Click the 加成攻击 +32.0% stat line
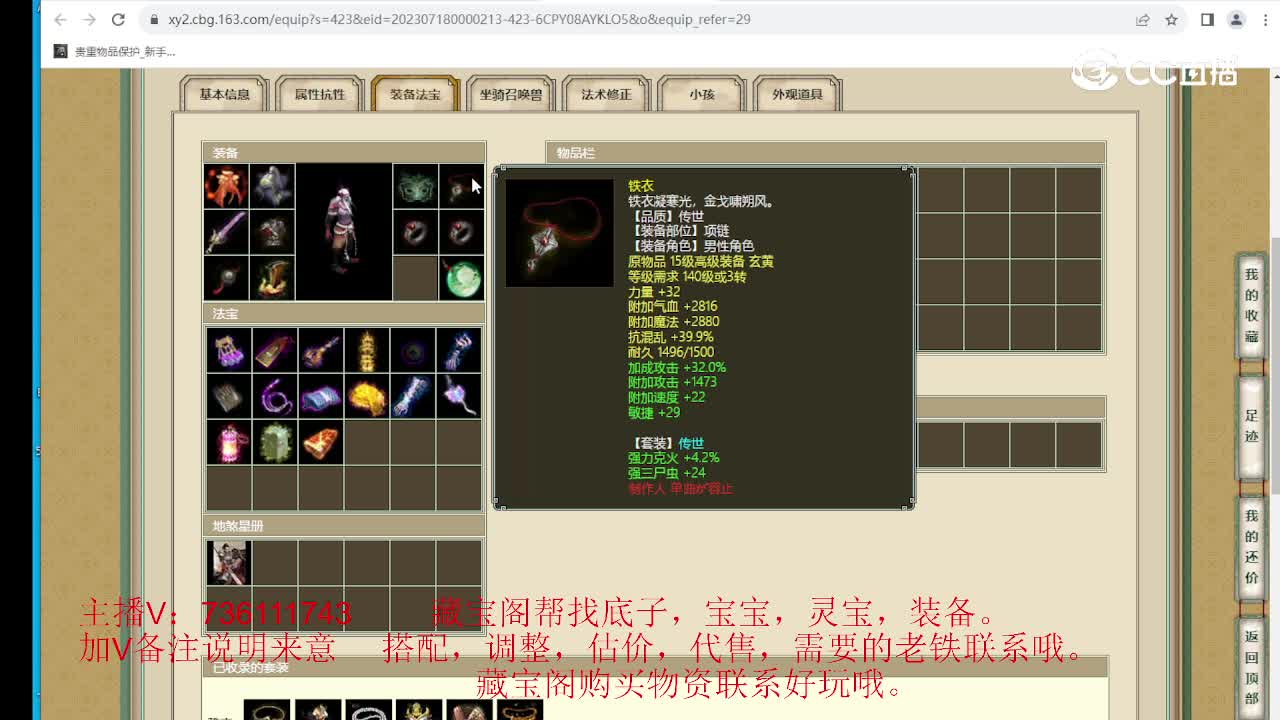 (x=677, y=367)
